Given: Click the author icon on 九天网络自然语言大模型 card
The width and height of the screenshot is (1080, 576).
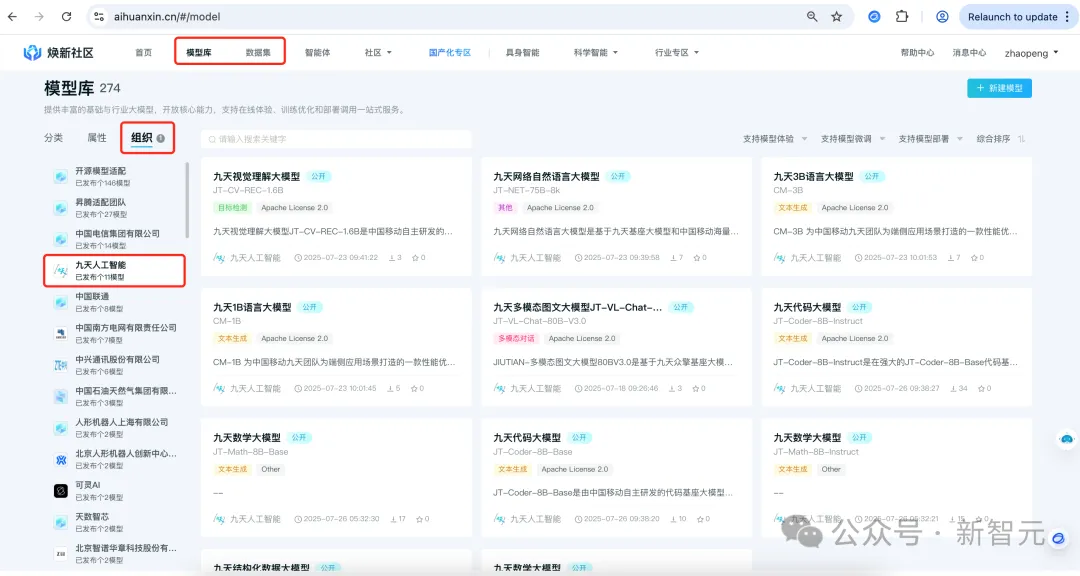Looking at the screenshot, I should click(499, 258).
